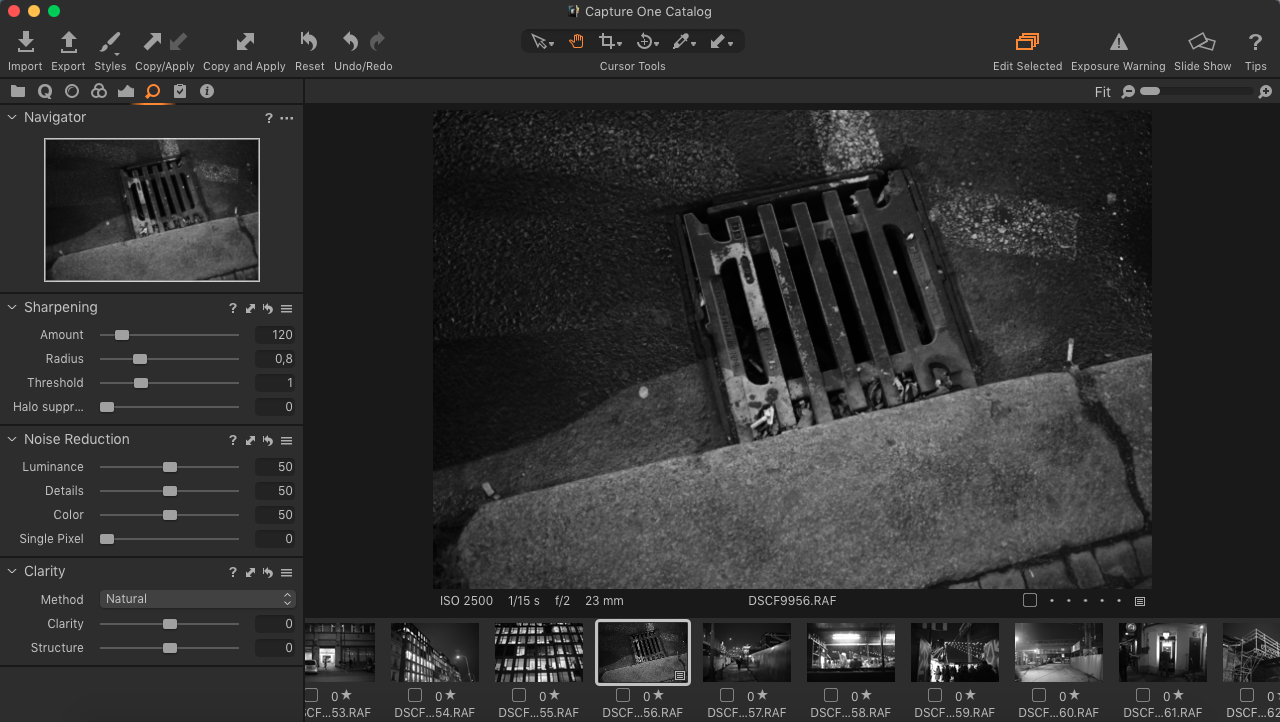Switch to the Metadata info tool tab
Viewport: 1280px width, 722px height.
coord(207,91)
